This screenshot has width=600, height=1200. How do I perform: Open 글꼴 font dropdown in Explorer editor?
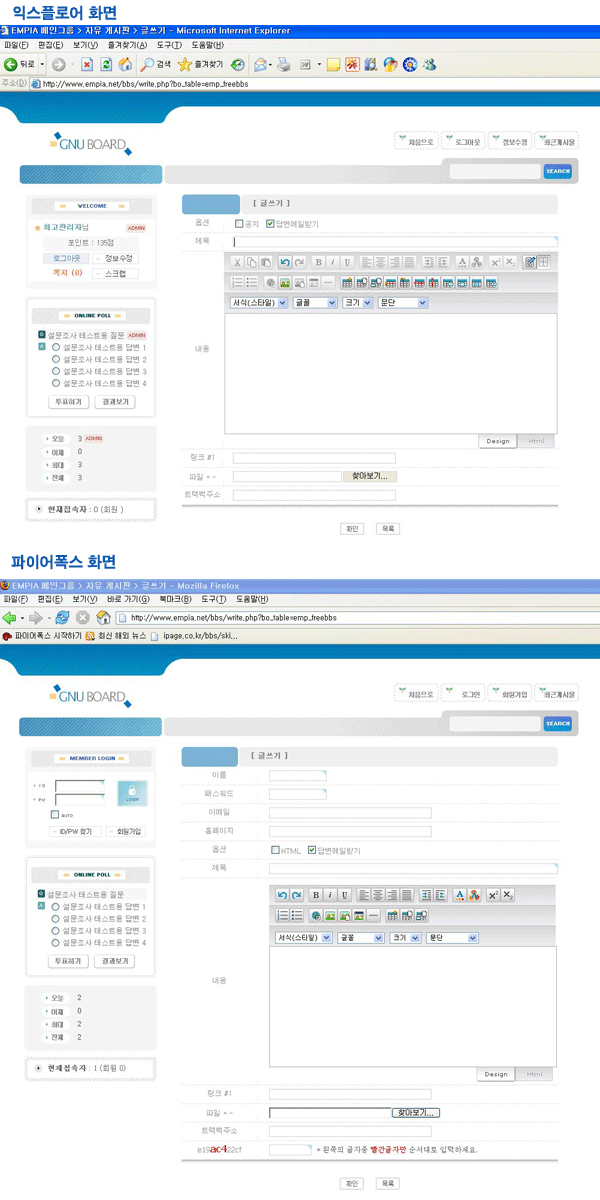coord(314,302)
